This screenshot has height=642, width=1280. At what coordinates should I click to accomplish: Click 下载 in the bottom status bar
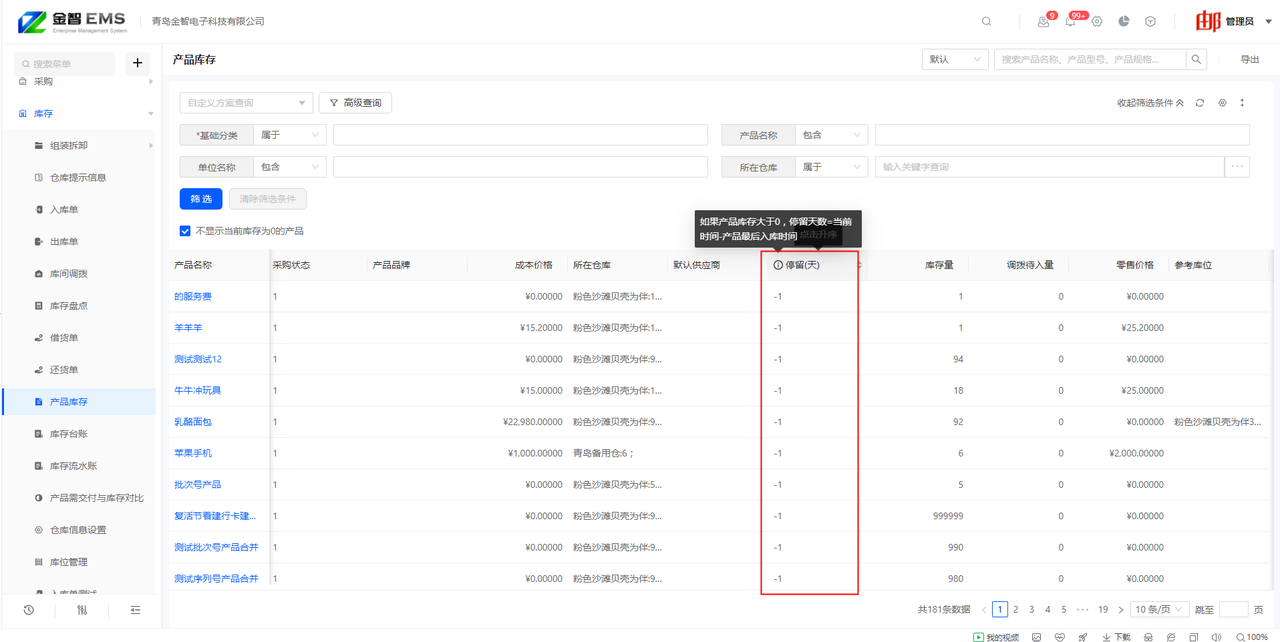click(x=1116, y=637)
